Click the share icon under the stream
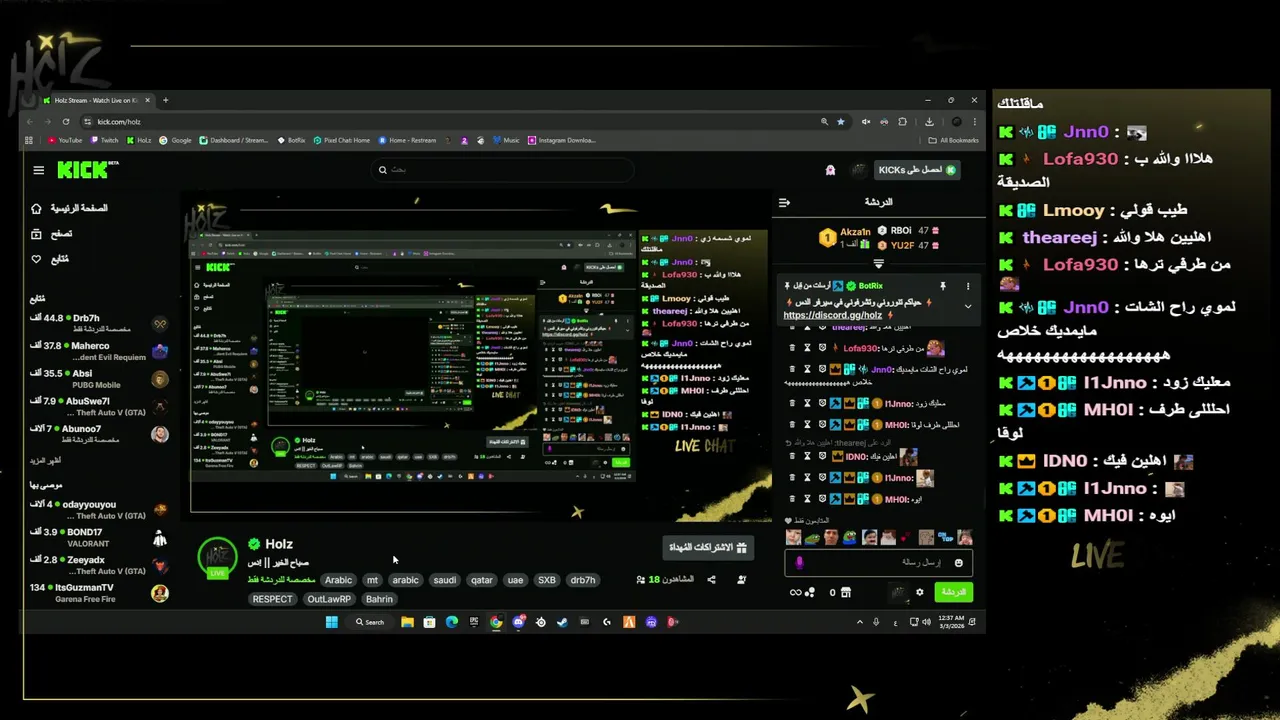Viewport: 1280px width, 720px height. [x=711, y=580]
